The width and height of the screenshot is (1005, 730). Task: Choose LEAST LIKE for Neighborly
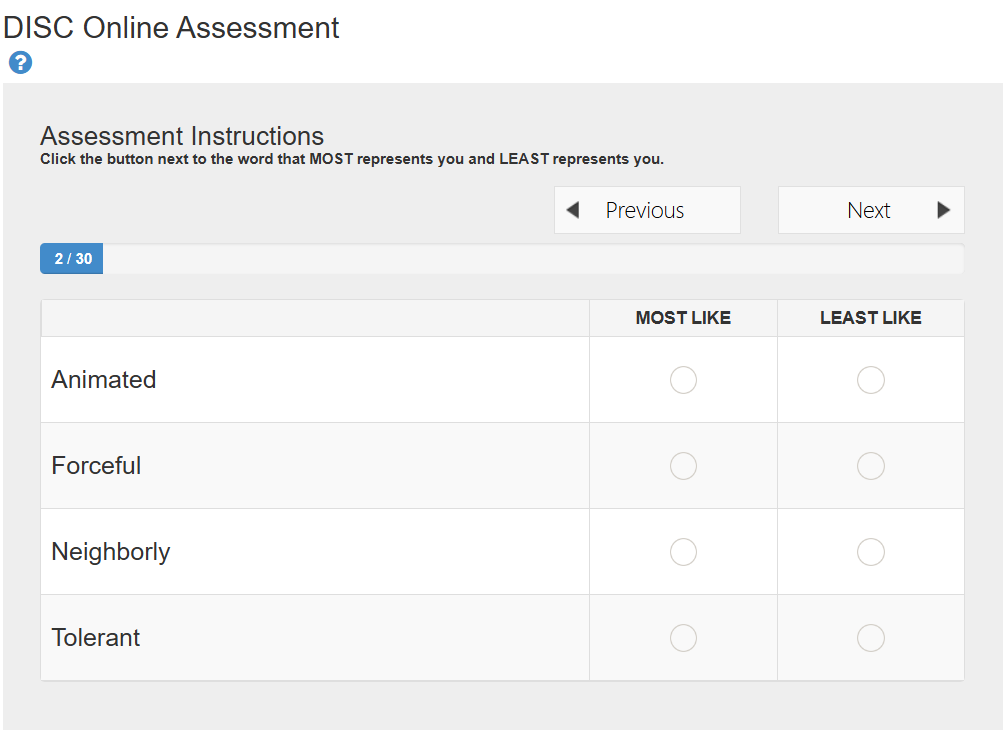pos(871,552)
